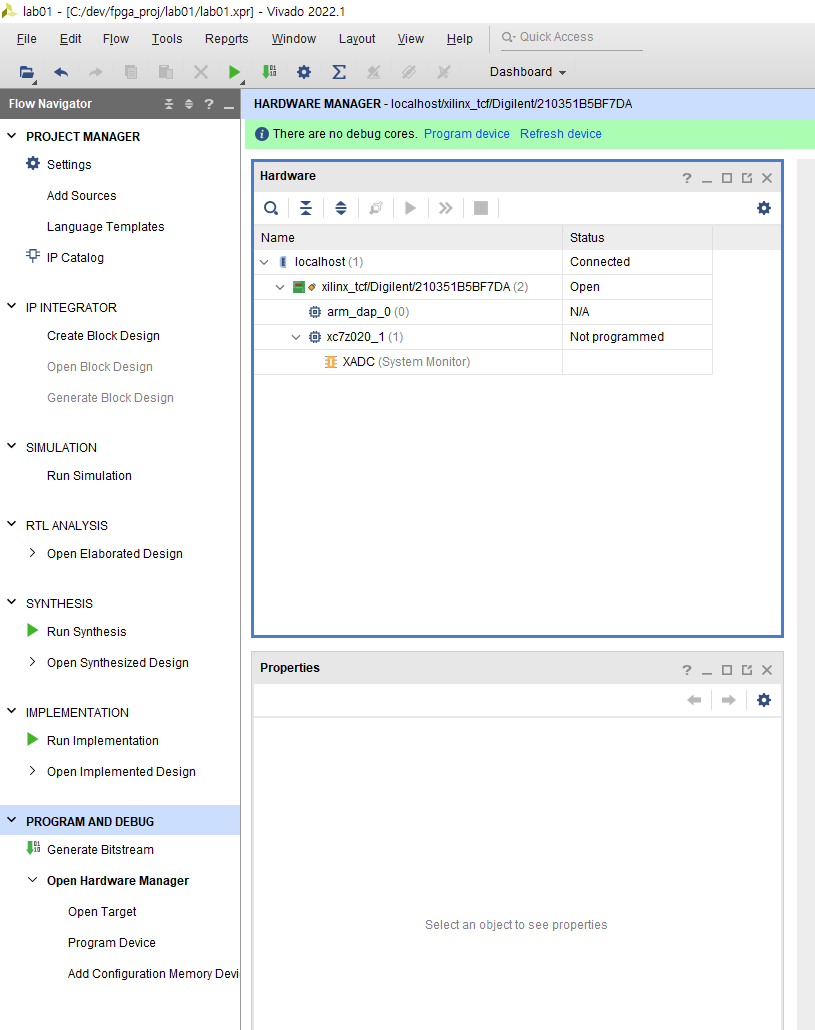Collapse xc7z020_1 device node

tap(296, 337)
